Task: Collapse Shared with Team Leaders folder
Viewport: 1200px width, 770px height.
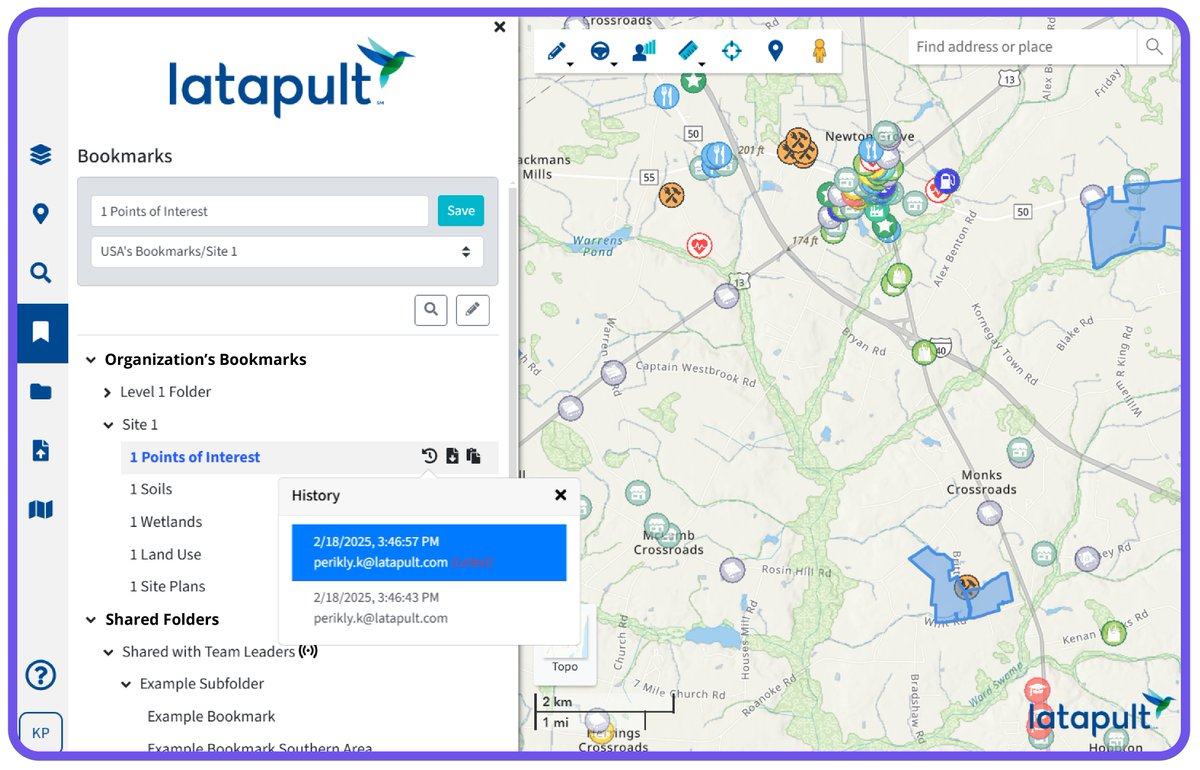Action: tap(108, 652)
